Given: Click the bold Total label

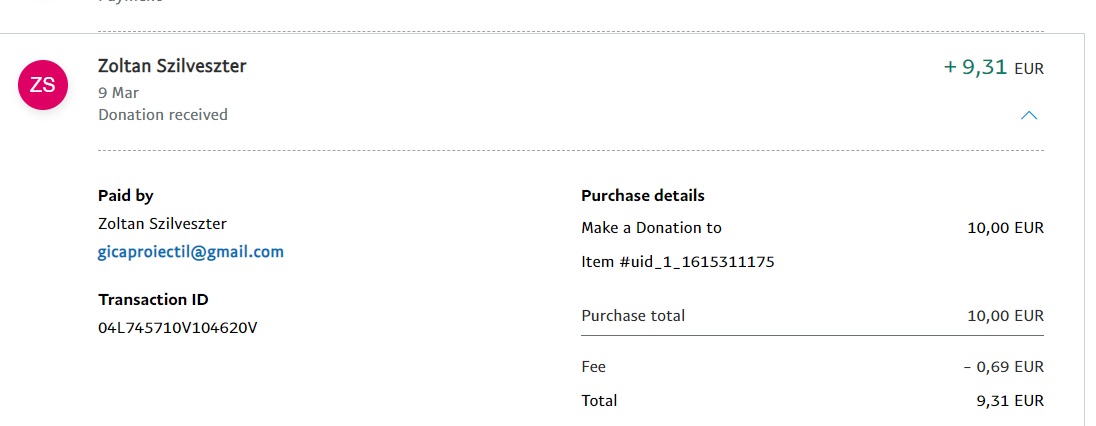Looking at the screenshot, I should coord(599,401).
